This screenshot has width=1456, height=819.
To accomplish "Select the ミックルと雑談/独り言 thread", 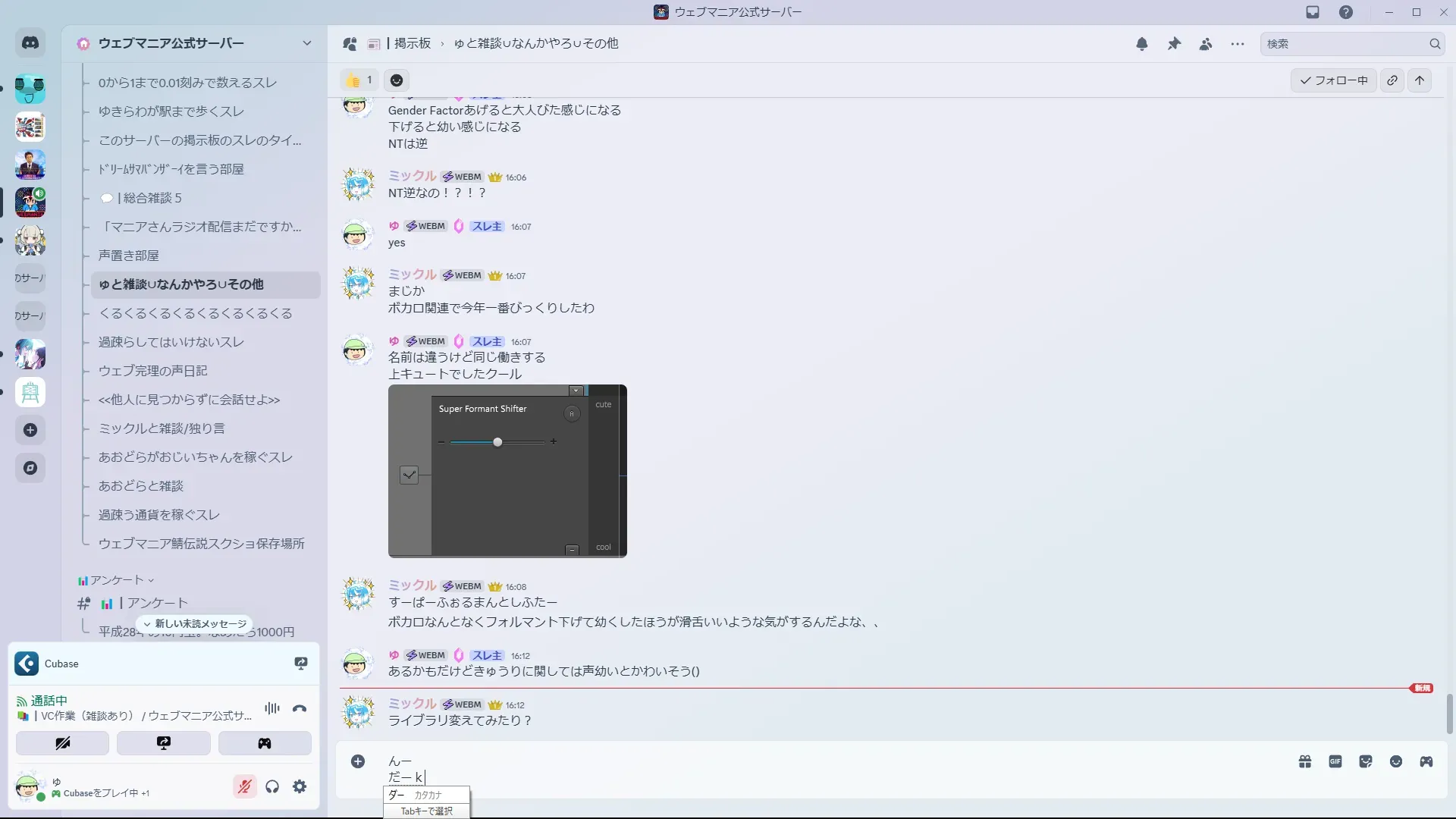I will click(x=162, y=428).
